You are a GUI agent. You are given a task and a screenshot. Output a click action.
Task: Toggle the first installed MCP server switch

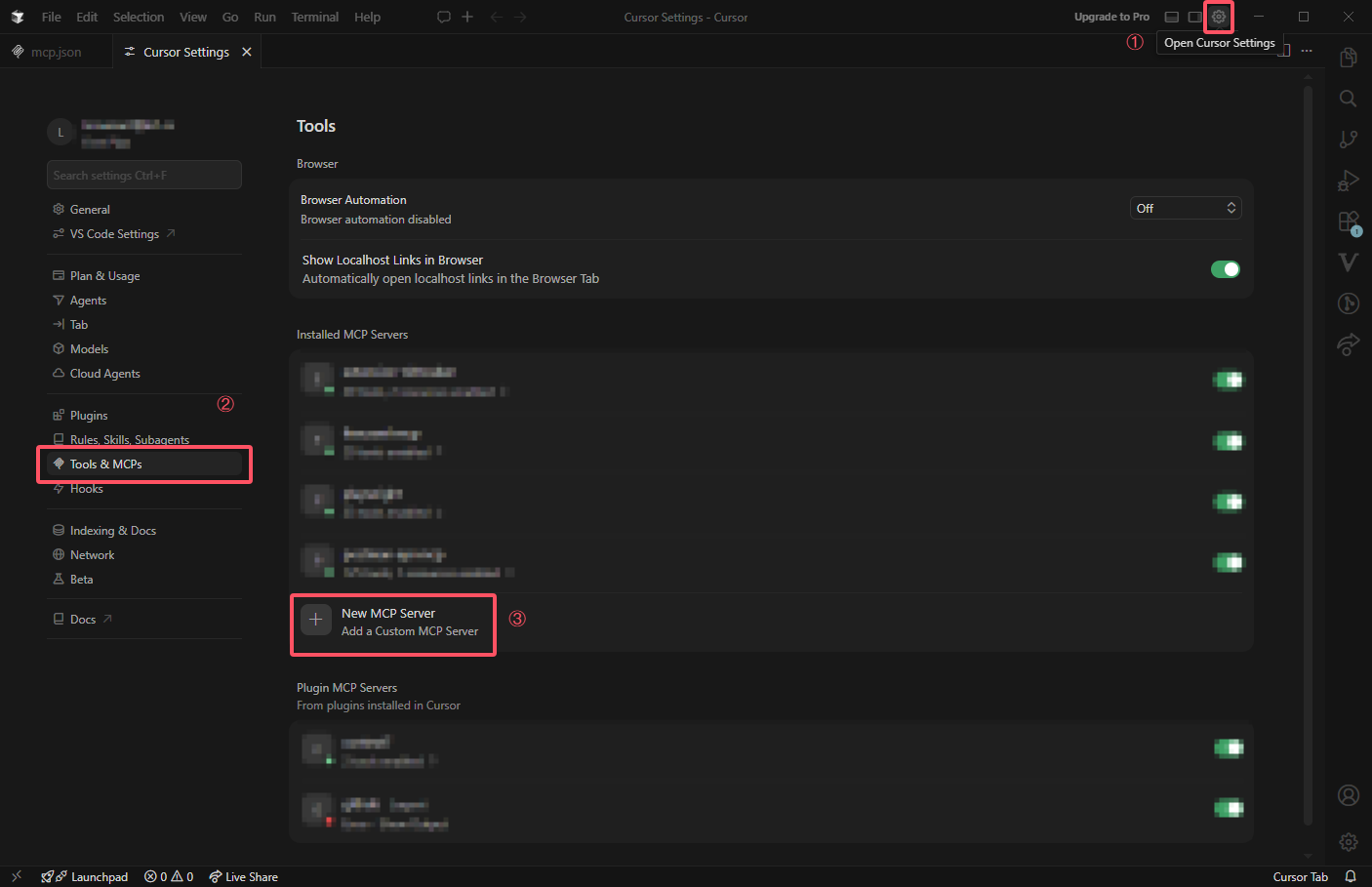(1229, 380)
